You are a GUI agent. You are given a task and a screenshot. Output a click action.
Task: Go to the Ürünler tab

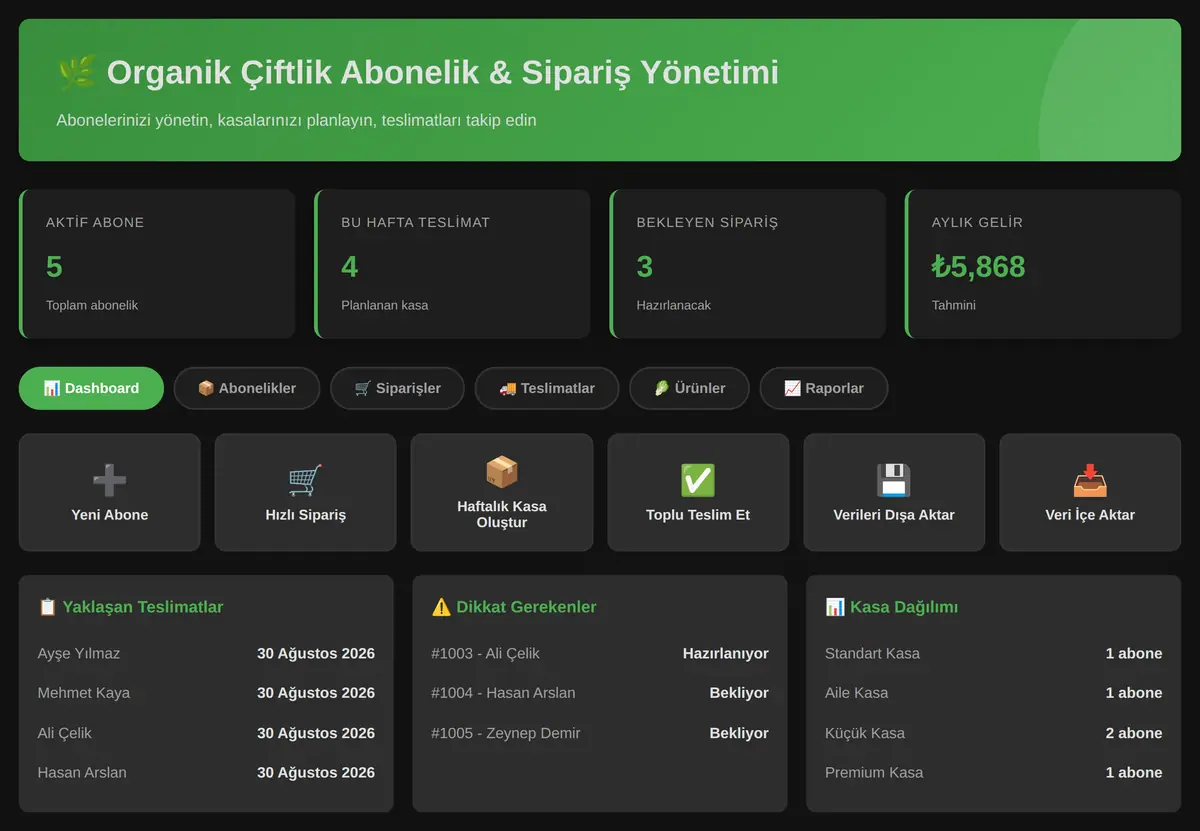click(689, 388)
